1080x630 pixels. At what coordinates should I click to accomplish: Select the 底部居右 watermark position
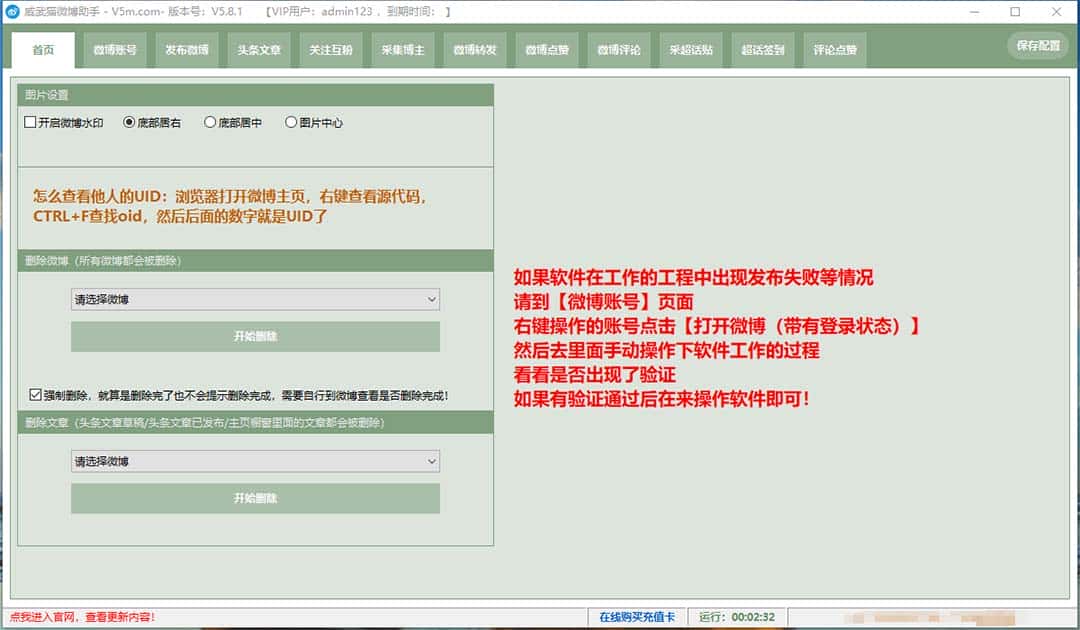point(130,122)
